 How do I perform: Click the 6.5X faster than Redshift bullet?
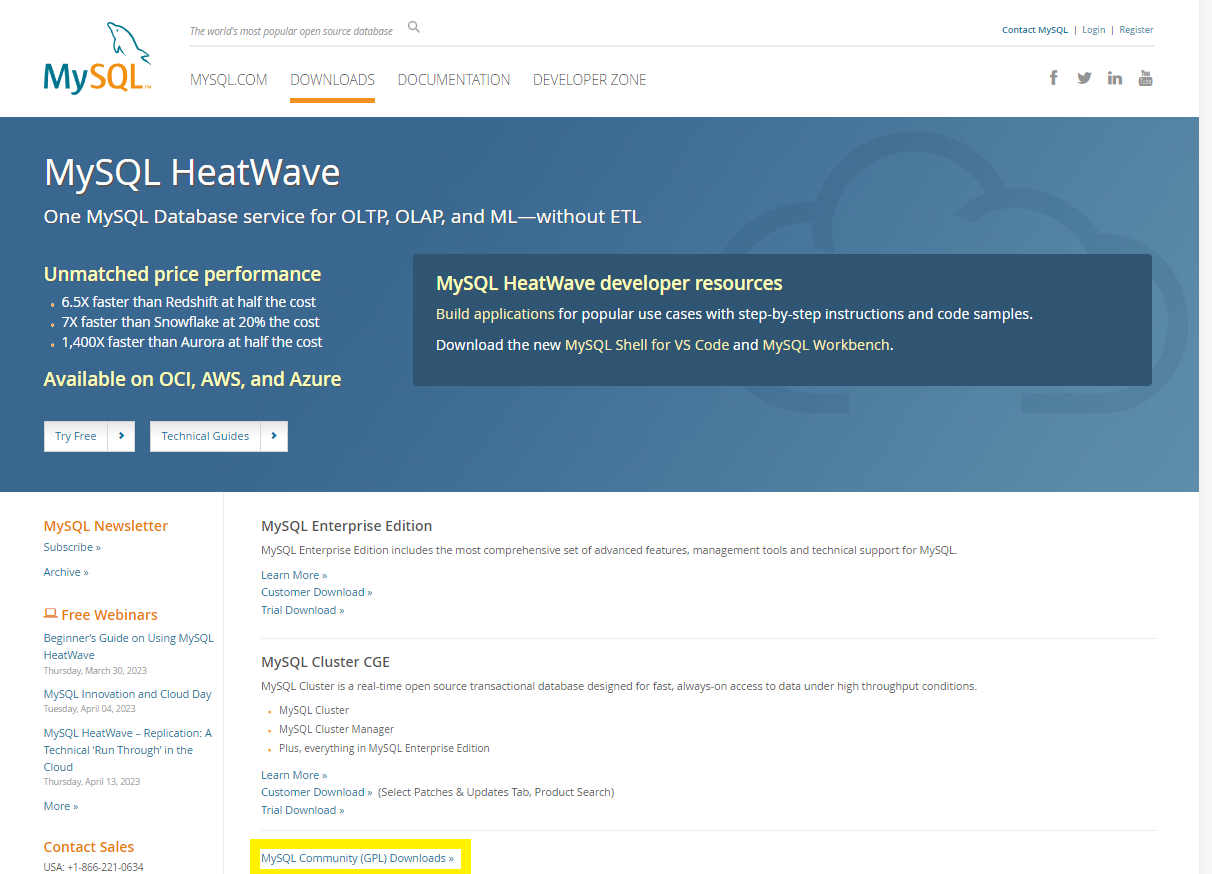[x=188, y=302]
